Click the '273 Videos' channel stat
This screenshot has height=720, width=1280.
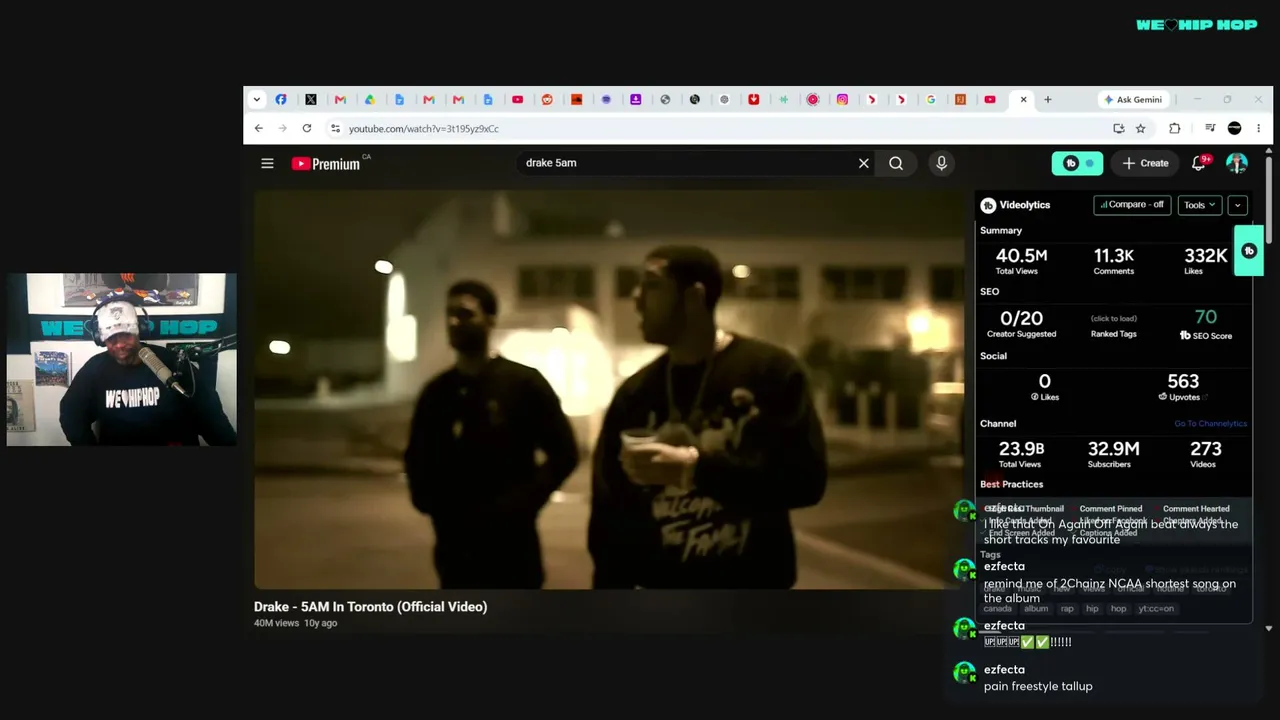click(x=1205, y=454)
